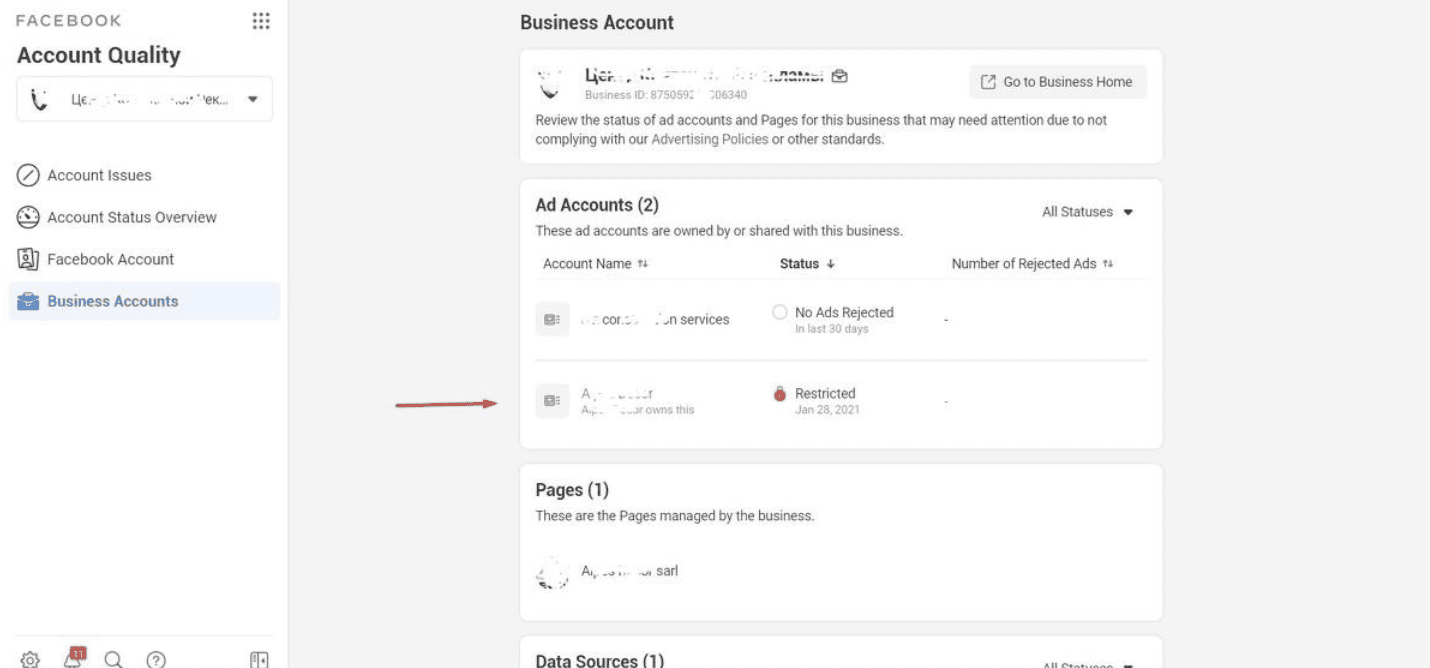Image resolution: width=1430 pixels, height=668 pixels.
Task: Open the All Statuses filter for Ad Accounts
Action: click(1088, 212)
